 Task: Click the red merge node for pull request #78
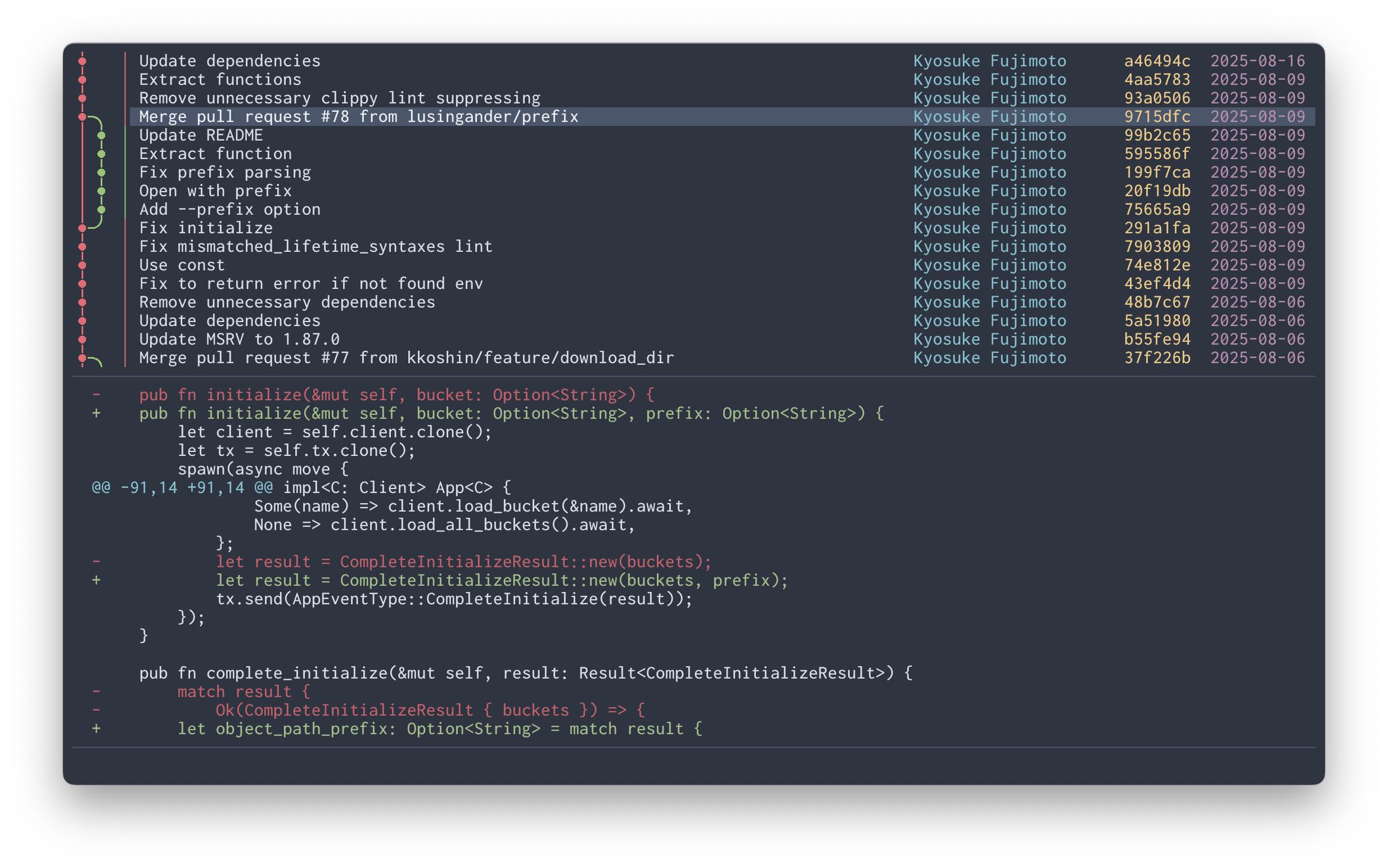tap(82, 116)
